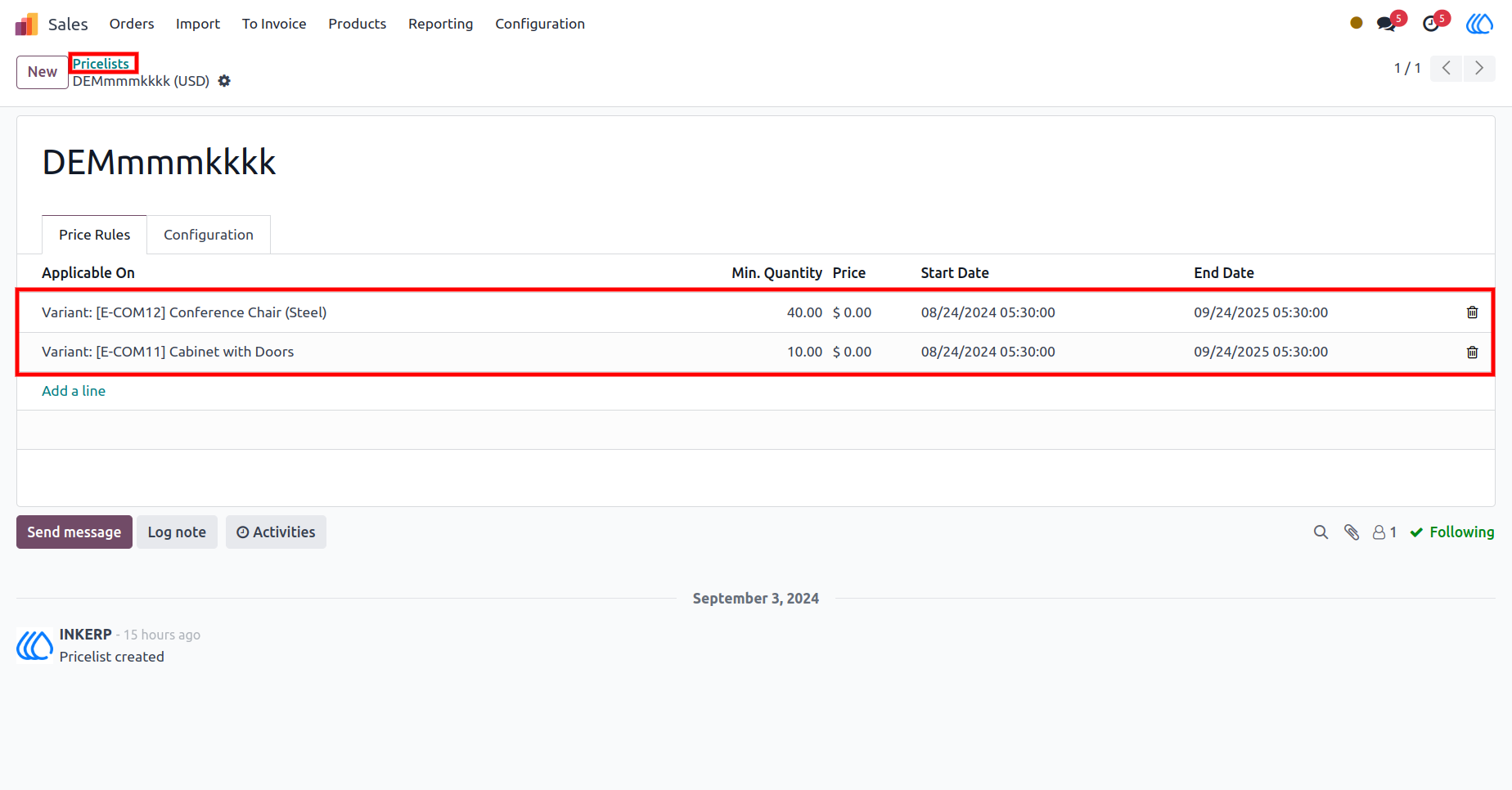This screenshot has height=790, width=1512.
Task: Open the Conference Chair (Steel) variant rule
Action: (184, 312)
